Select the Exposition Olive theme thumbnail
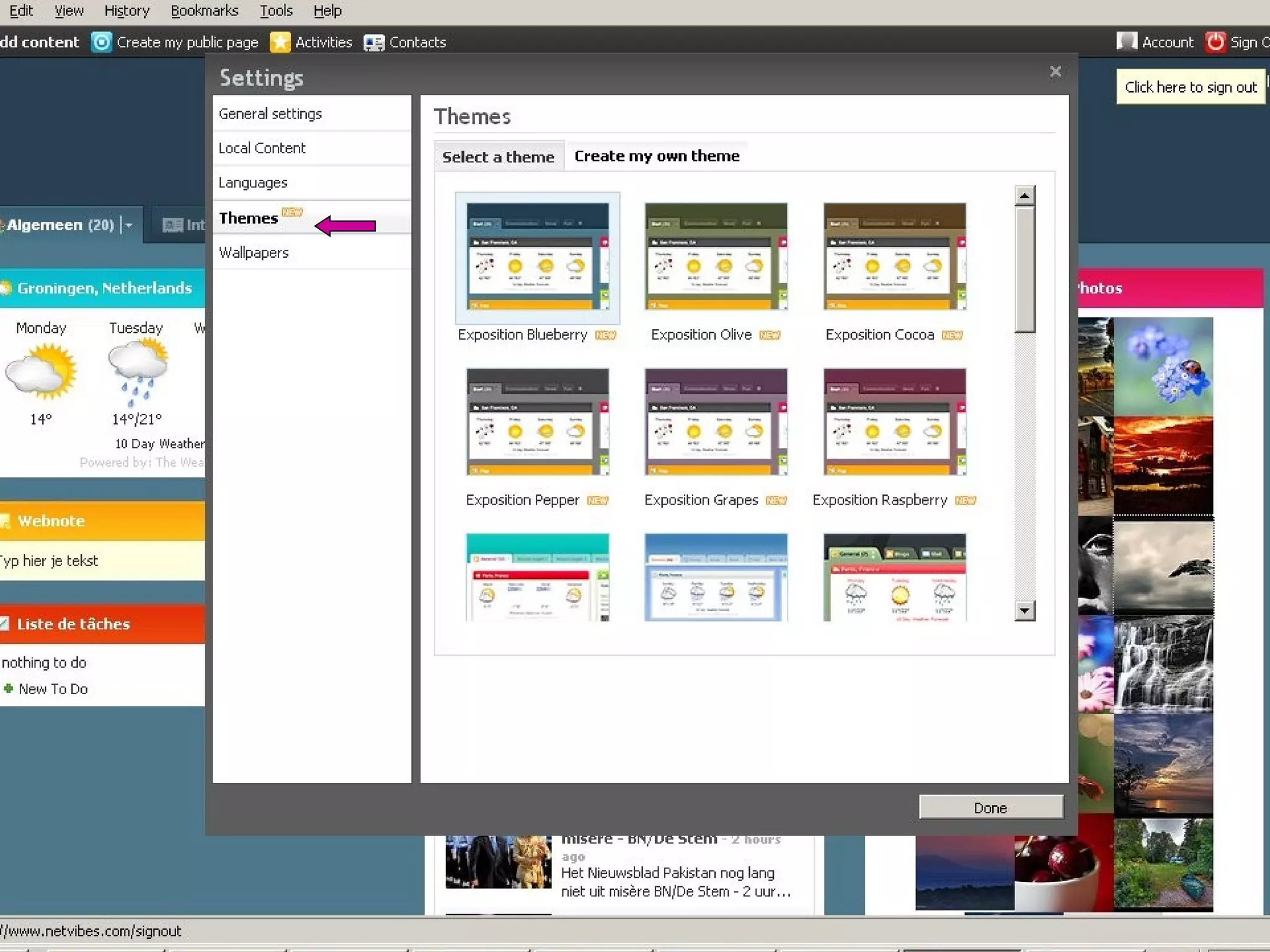Viewport: 1270px width, 952px height. coord(716,256)
